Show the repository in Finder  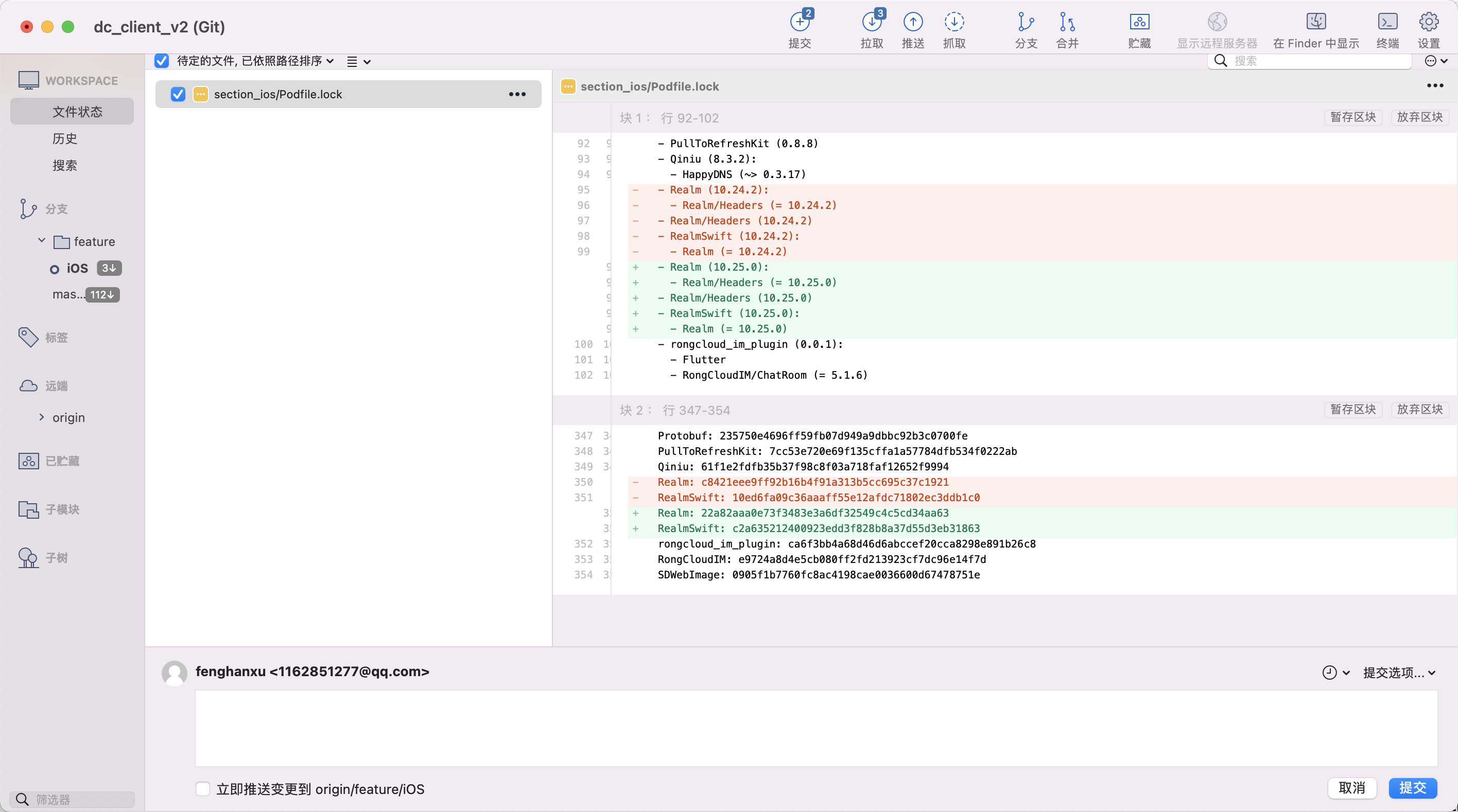[1315, 23]
